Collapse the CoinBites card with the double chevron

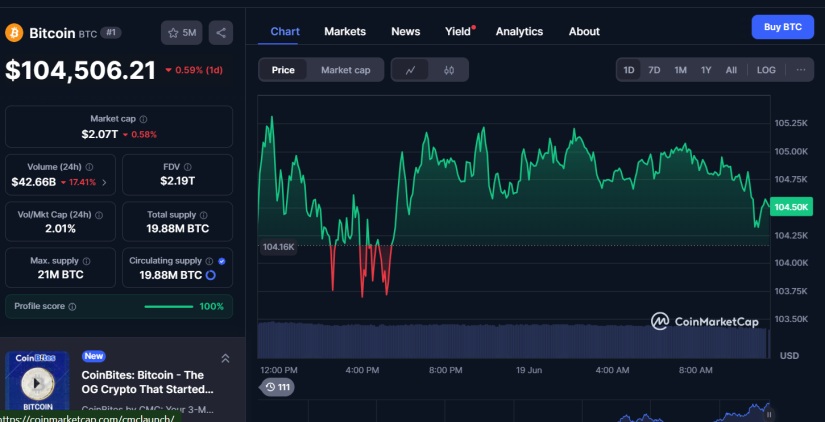pyautogui.click(x=225, y=358)
